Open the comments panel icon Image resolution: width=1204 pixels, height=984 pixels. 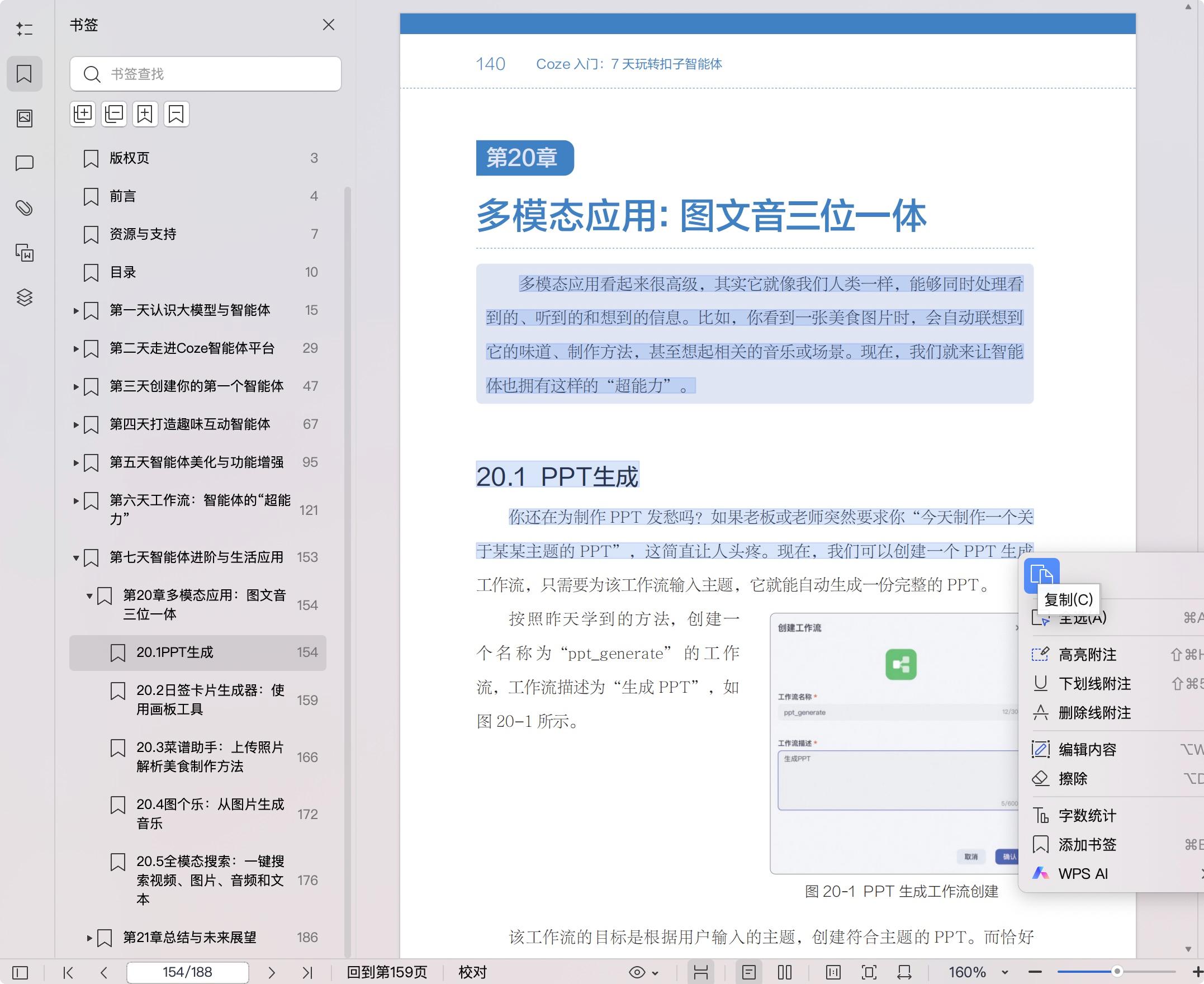[25, 163]
